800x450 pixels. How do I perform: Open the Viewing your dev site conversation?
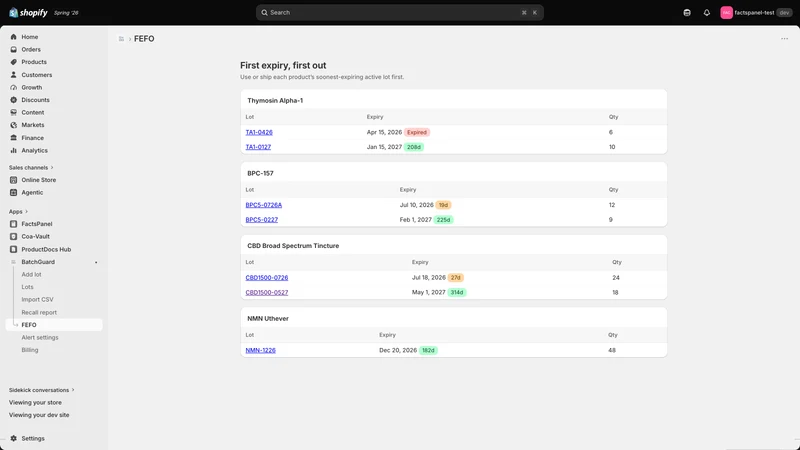pos(39,415)
